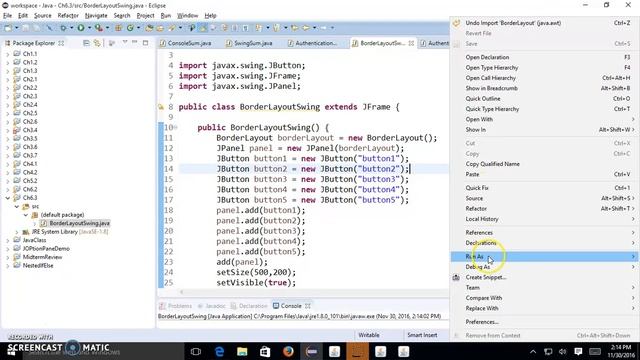This screenshot has width=640, height=360.
Task: Select the JavaClass project
Action: (34, 240)
